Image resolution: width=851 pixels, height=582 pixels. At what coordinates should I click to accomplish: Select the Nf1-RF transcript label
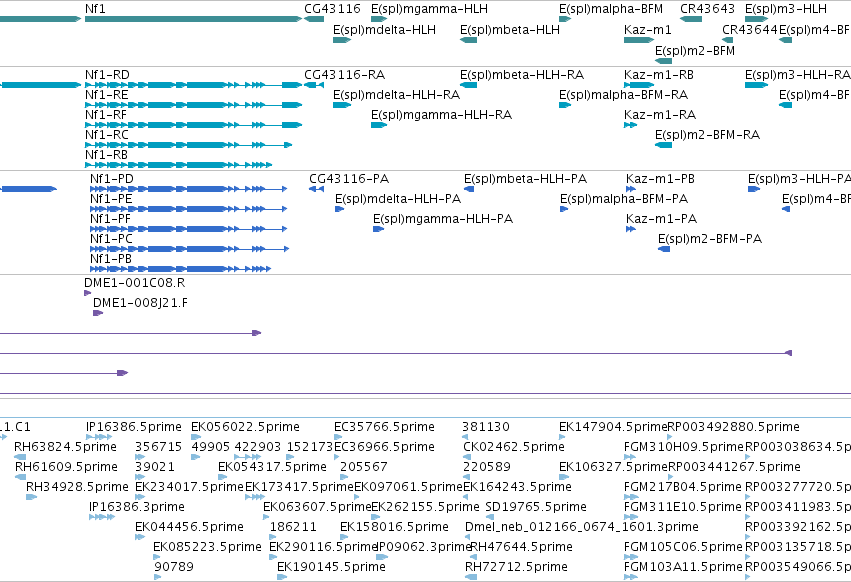[106, 115]
